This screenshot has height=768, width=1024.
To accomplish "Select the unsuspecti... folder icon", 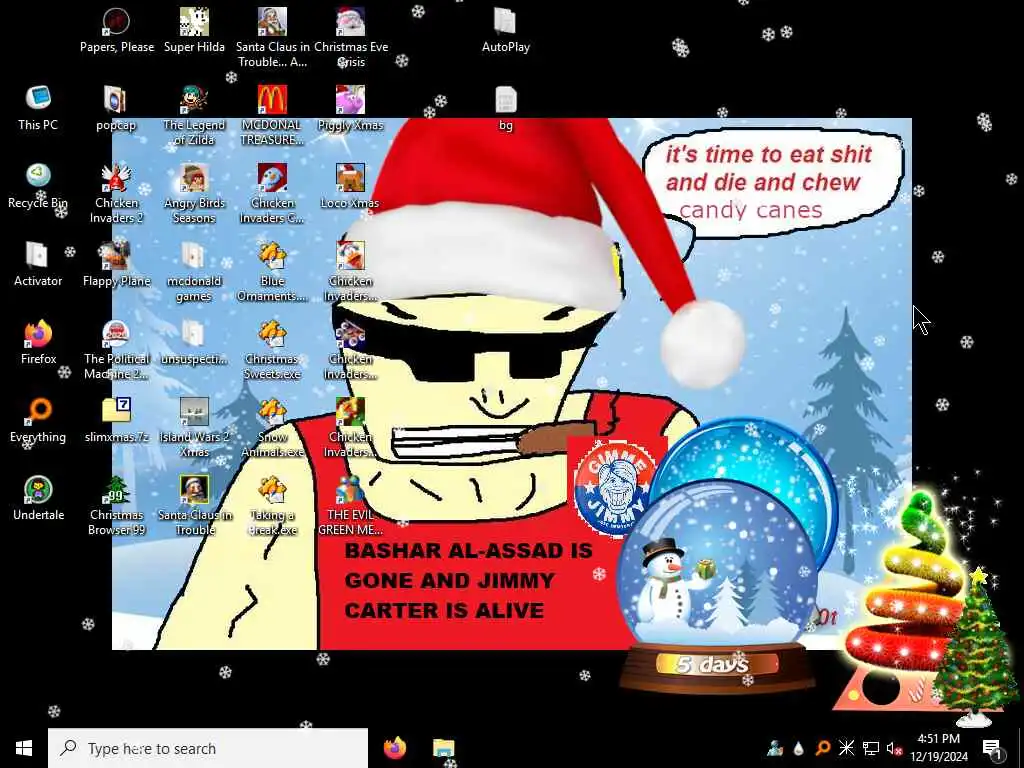I will [x=194, y=342].
